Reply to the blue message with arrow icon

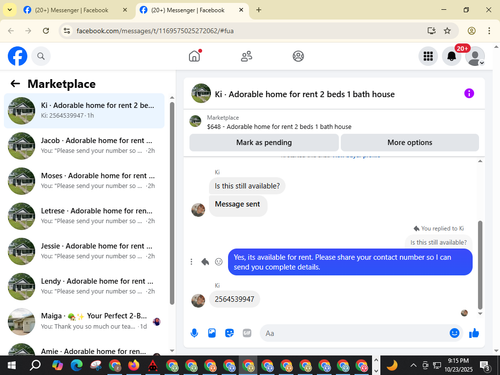pyautogui.click(x=205, y=262)
